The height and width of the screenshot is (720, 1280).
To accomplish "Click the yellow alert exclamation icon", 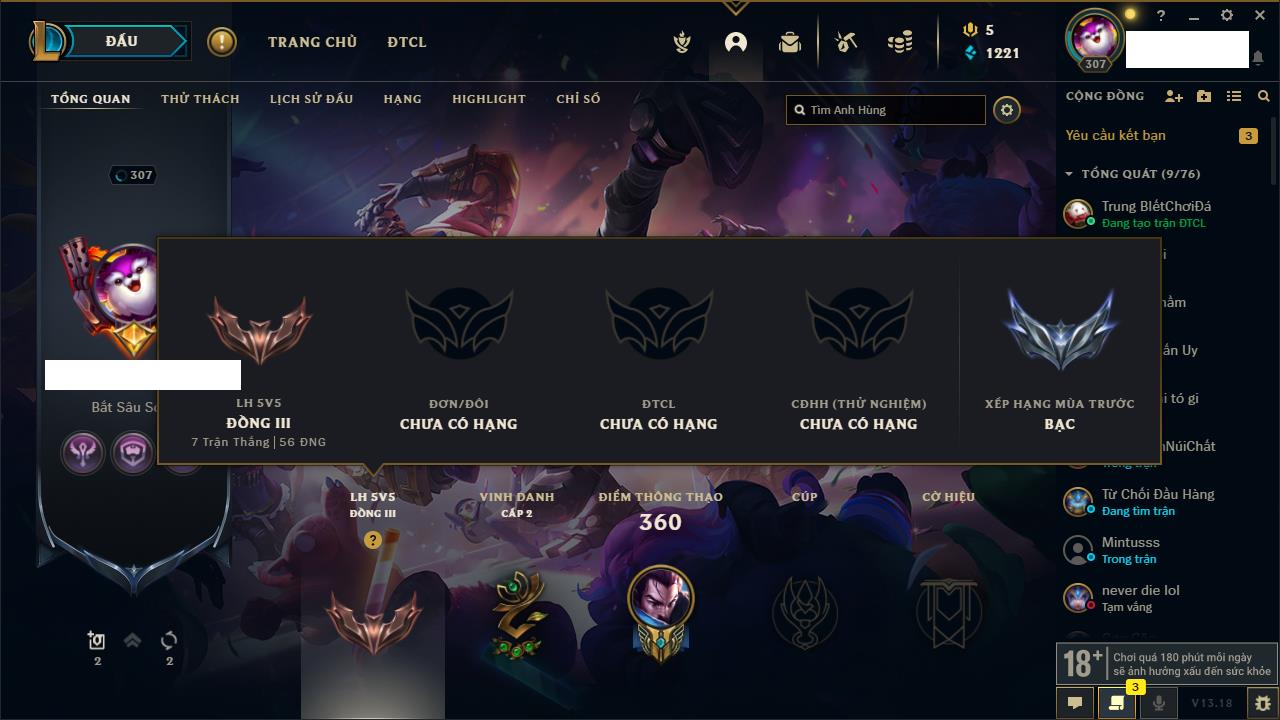I will (x=222, y=42).
